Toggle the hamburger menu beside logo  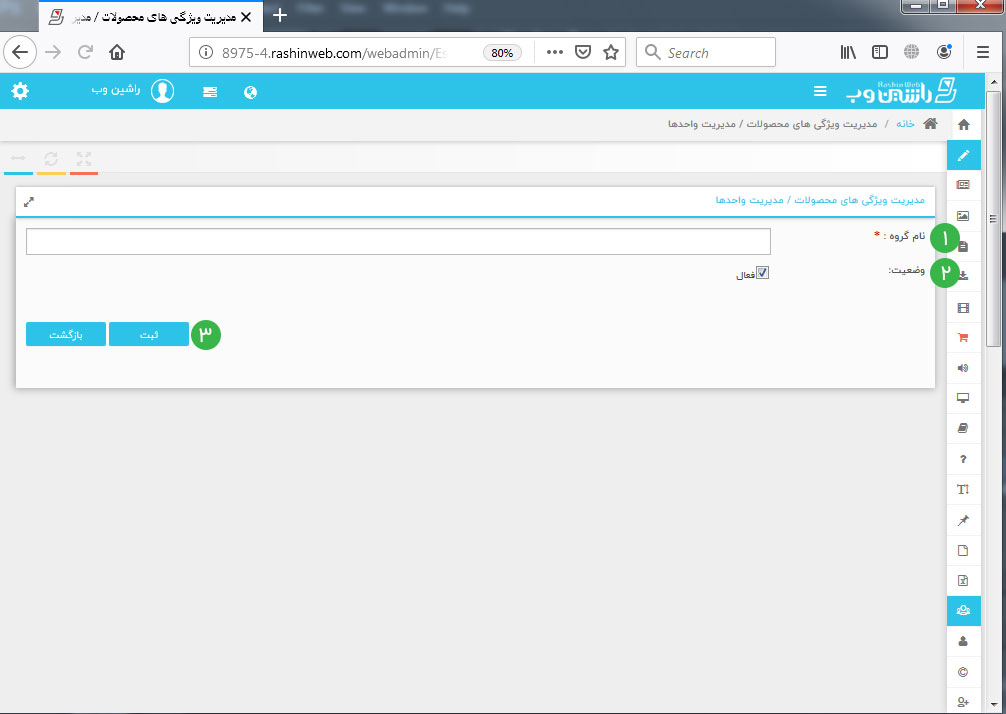point(820,91)
